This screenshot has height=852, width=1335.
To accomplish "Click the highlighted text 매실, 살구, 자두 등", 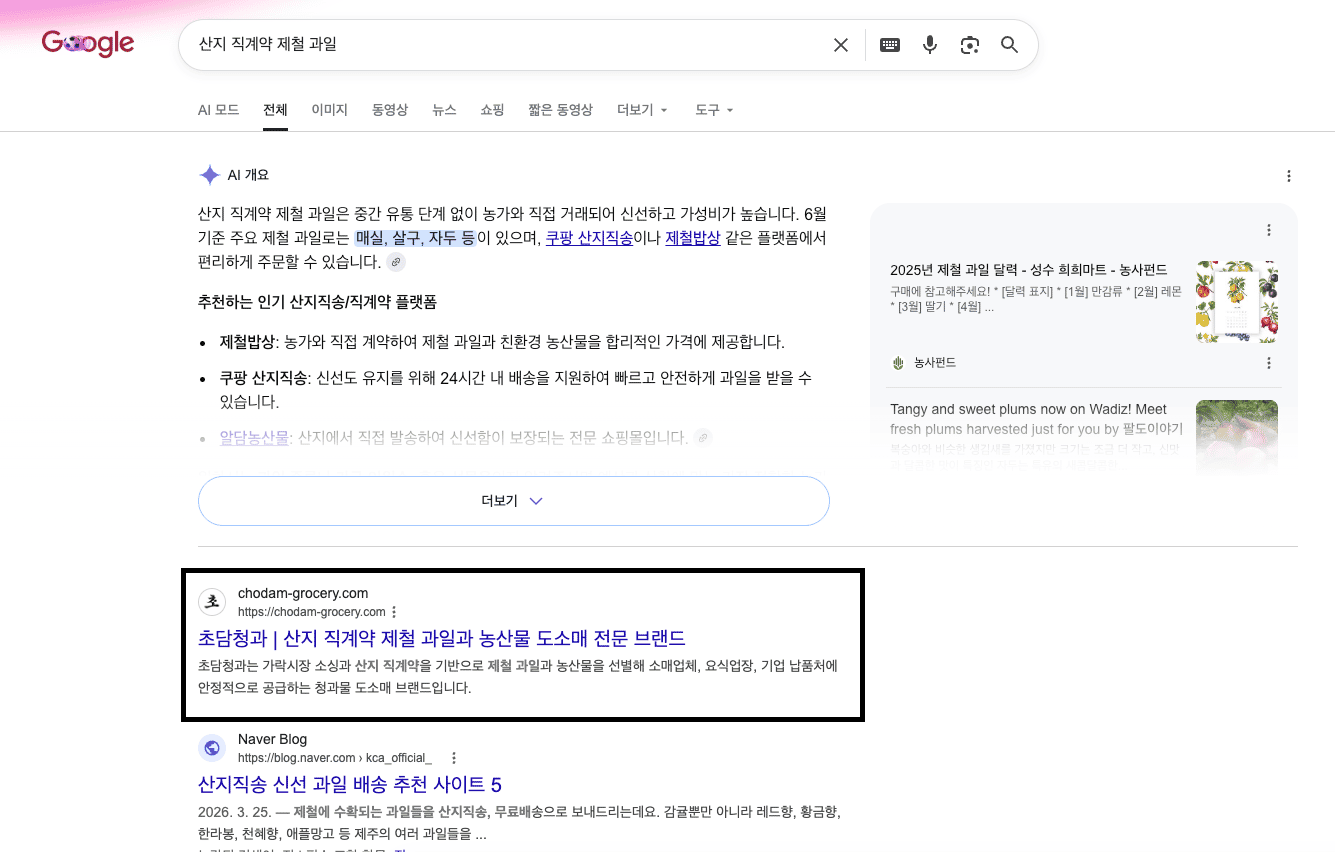I will tap(415, 238).
